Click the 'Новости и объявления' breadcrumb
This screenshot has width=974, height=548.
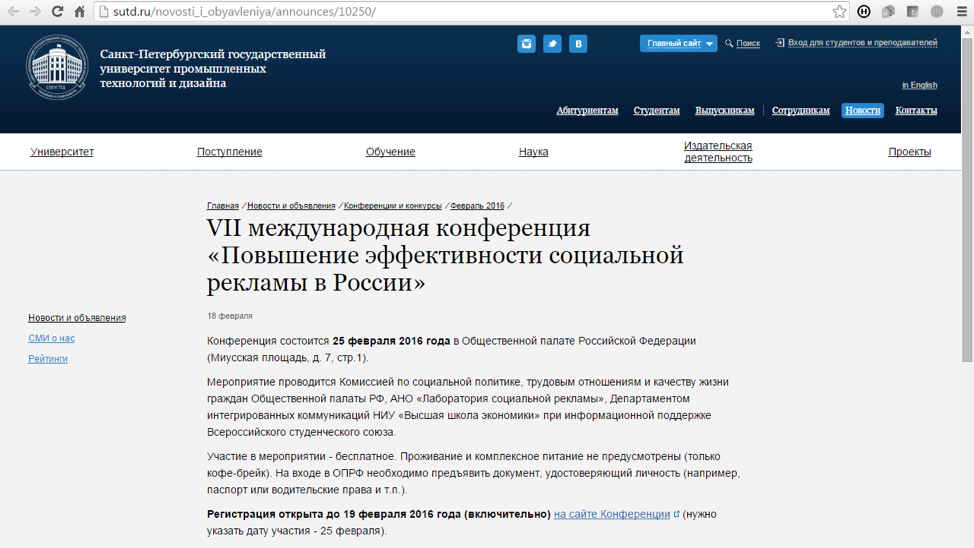click(x=291, y=206)
